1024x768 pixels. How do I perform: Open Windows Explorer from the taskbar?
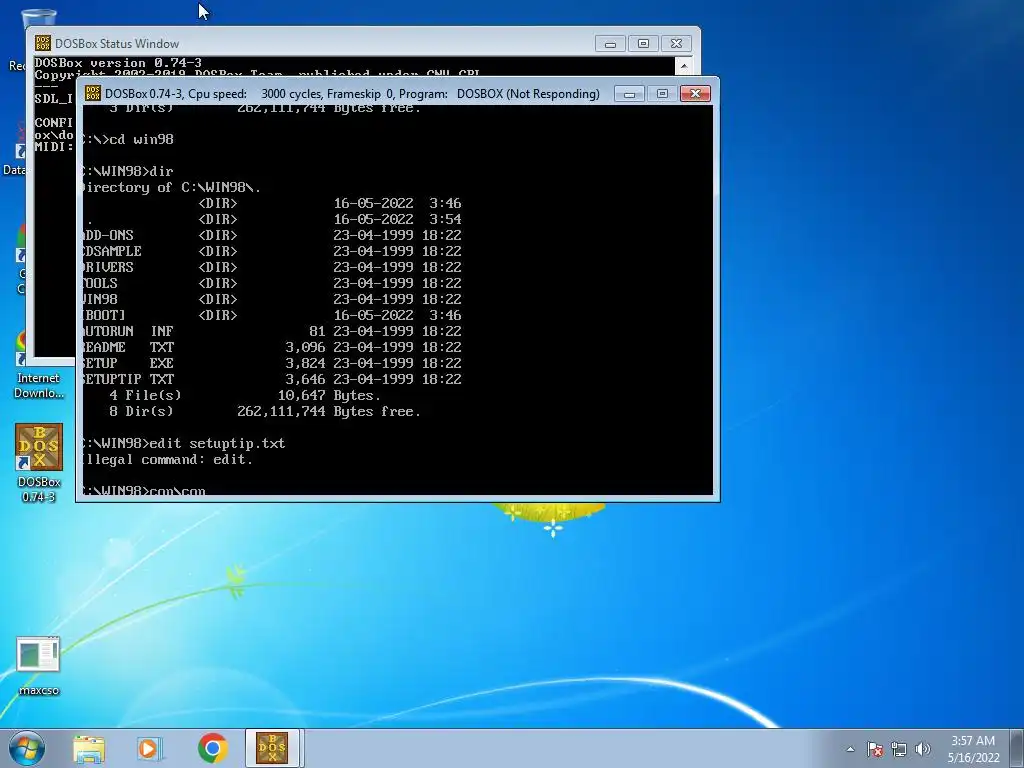(89, 749)
